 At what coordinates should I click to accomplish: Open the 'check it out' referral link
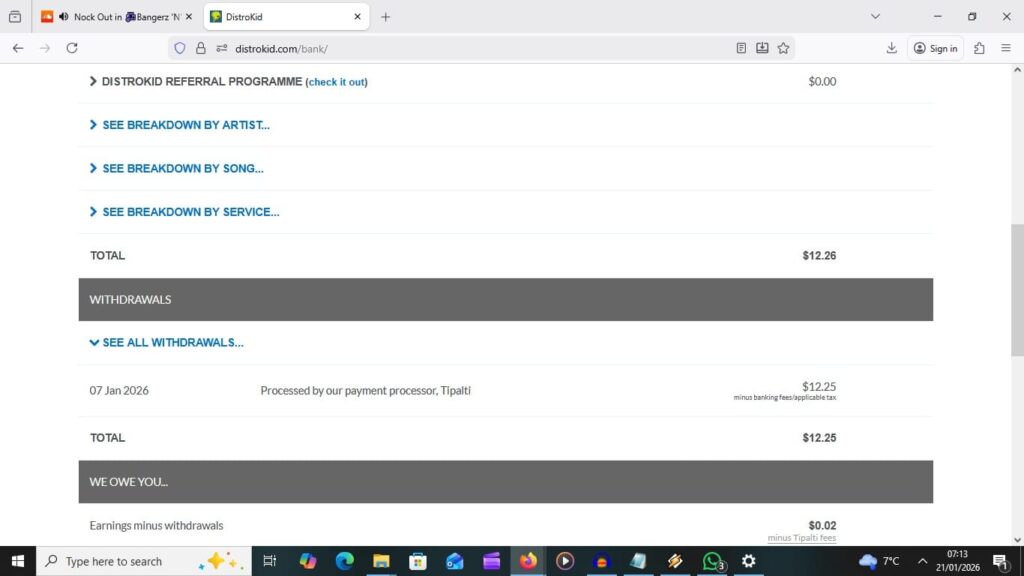(336, 82)
